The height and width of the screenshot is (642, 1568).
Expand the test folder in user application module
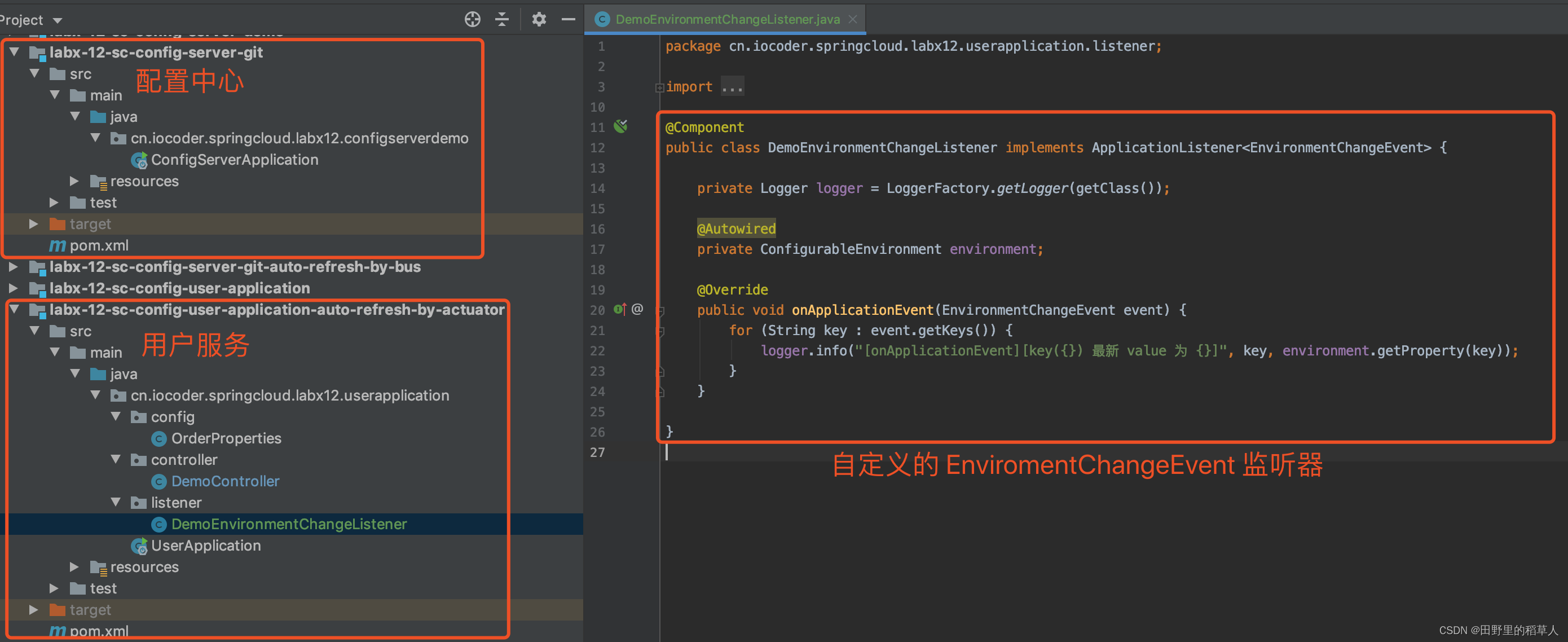54,588
